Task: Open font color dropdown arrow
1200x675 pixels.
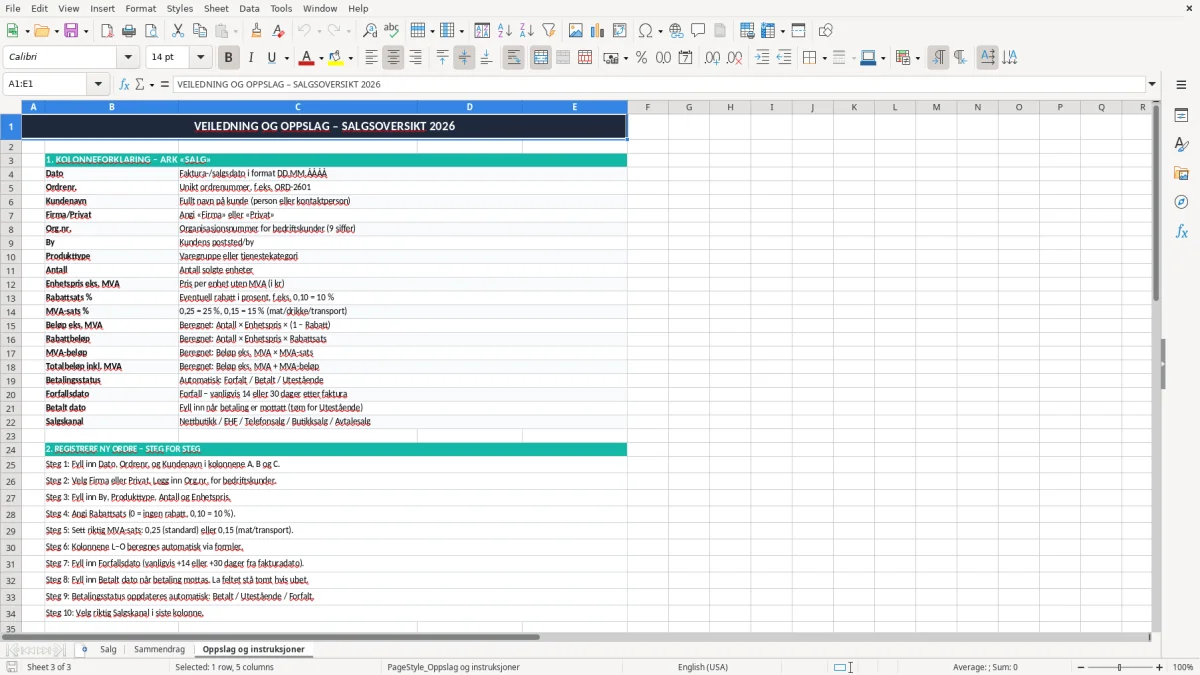Action: pyautogui.click(x=321, y=58)
